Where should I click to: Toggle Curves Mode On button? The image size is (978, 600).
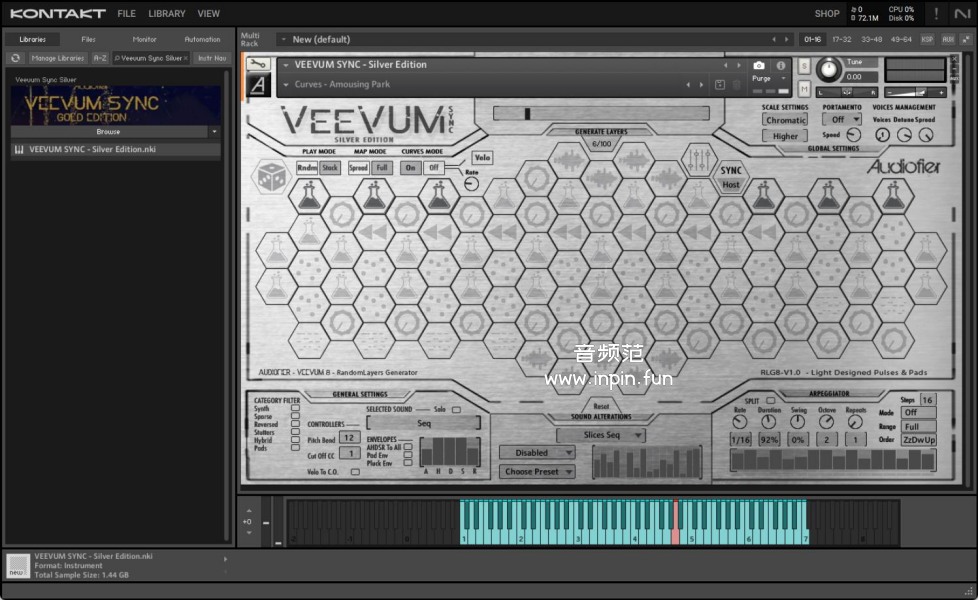click(410, 168)
